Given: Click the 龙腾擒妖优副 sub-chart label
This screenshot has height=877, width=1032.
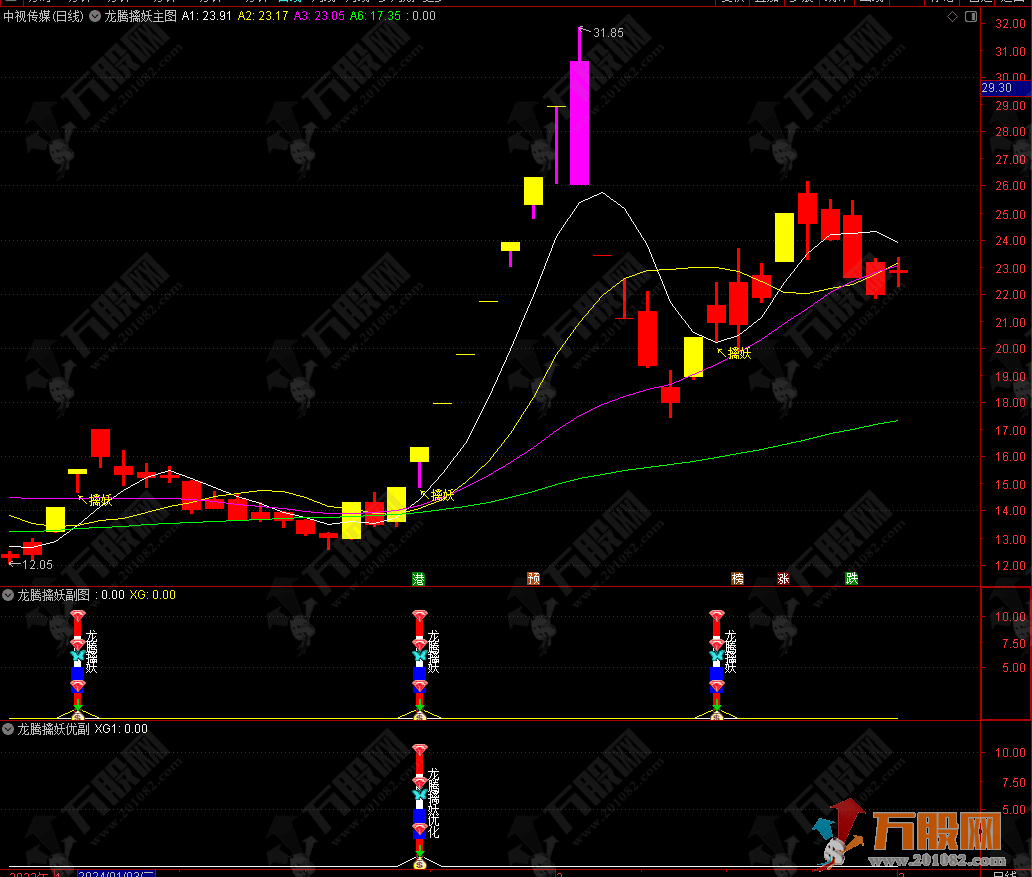Looking at the screenshot, I should click(x=53, y=729).
